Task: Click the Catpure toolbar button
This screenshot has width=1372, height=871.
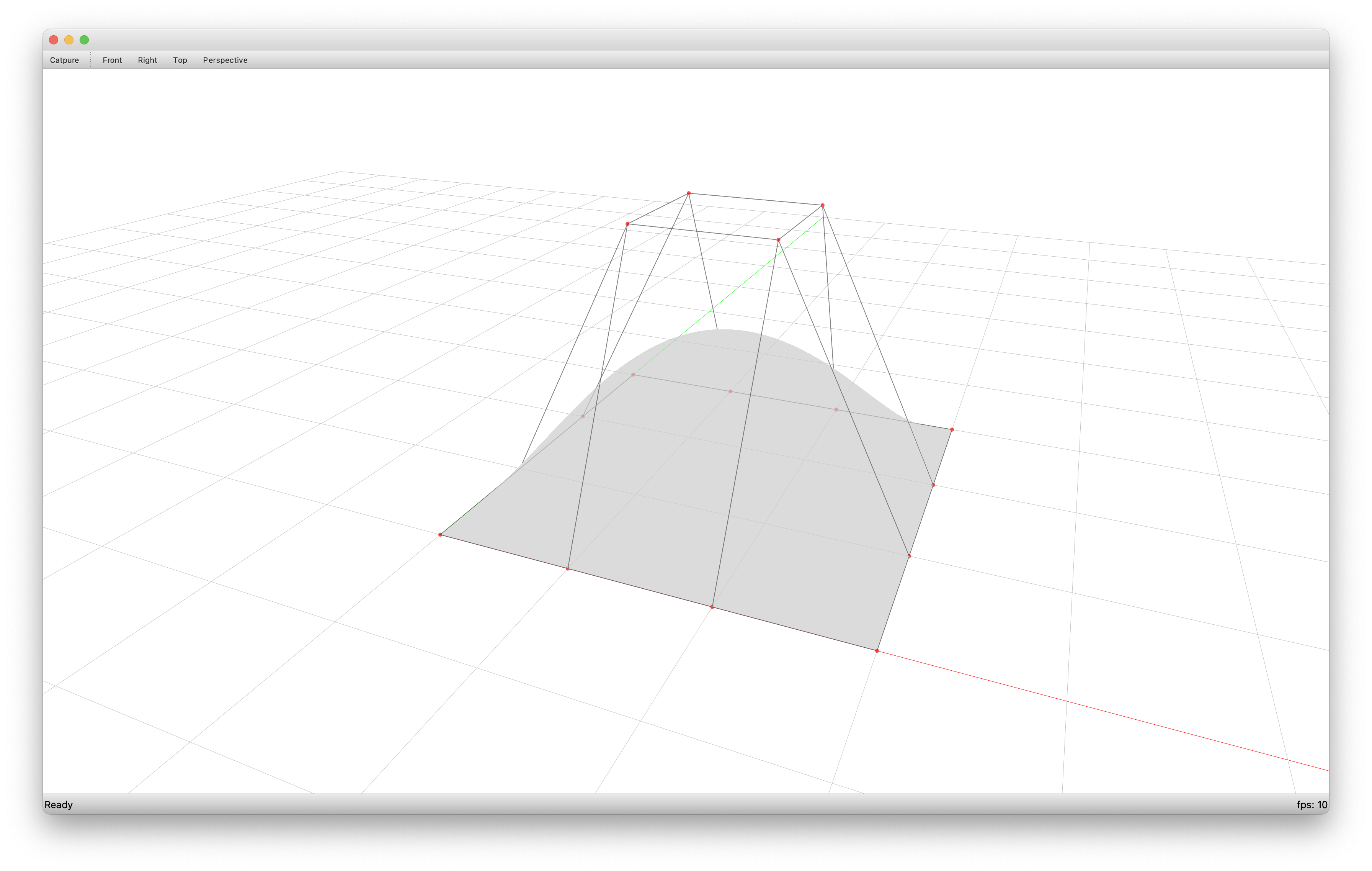Action: tap(64, 60)
